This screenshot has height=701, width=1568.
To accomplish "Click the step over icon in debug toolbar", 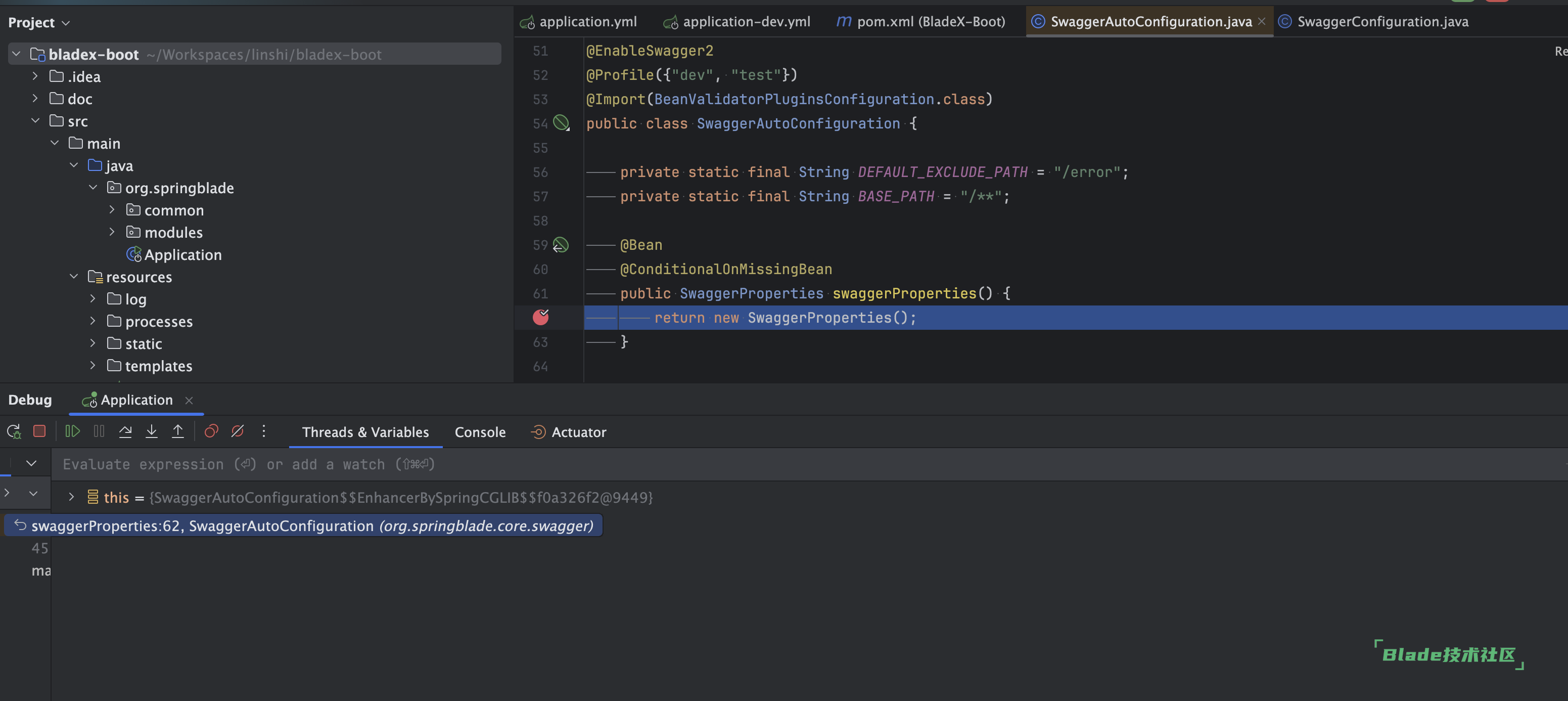I will click(x=125, y=432).
